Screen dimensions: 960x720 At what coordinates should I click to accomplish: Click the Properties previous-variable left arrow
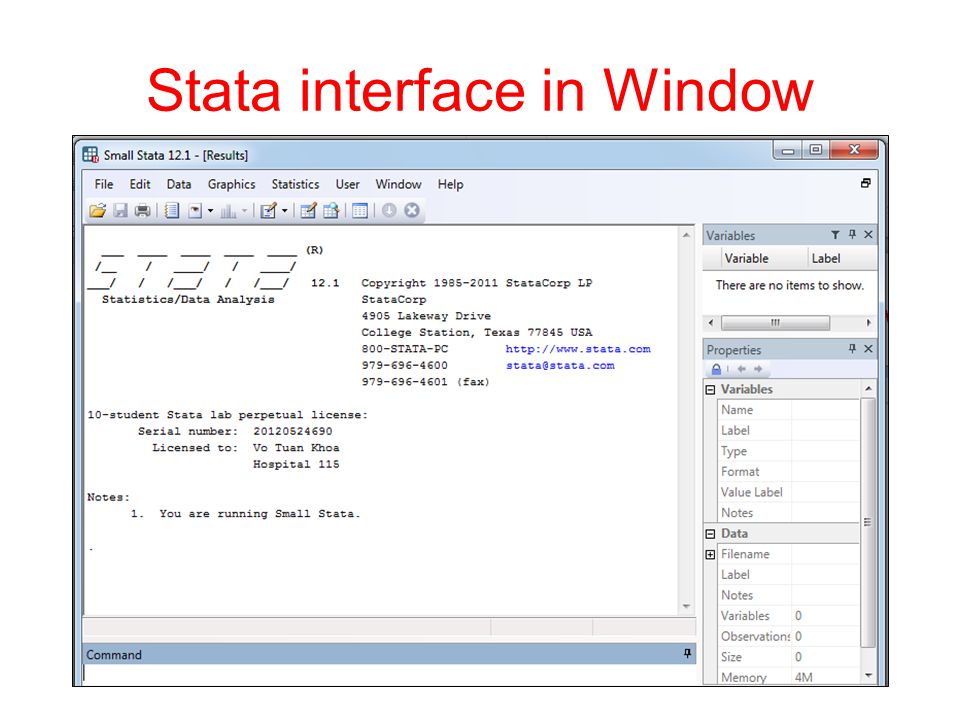coord(742,369)
